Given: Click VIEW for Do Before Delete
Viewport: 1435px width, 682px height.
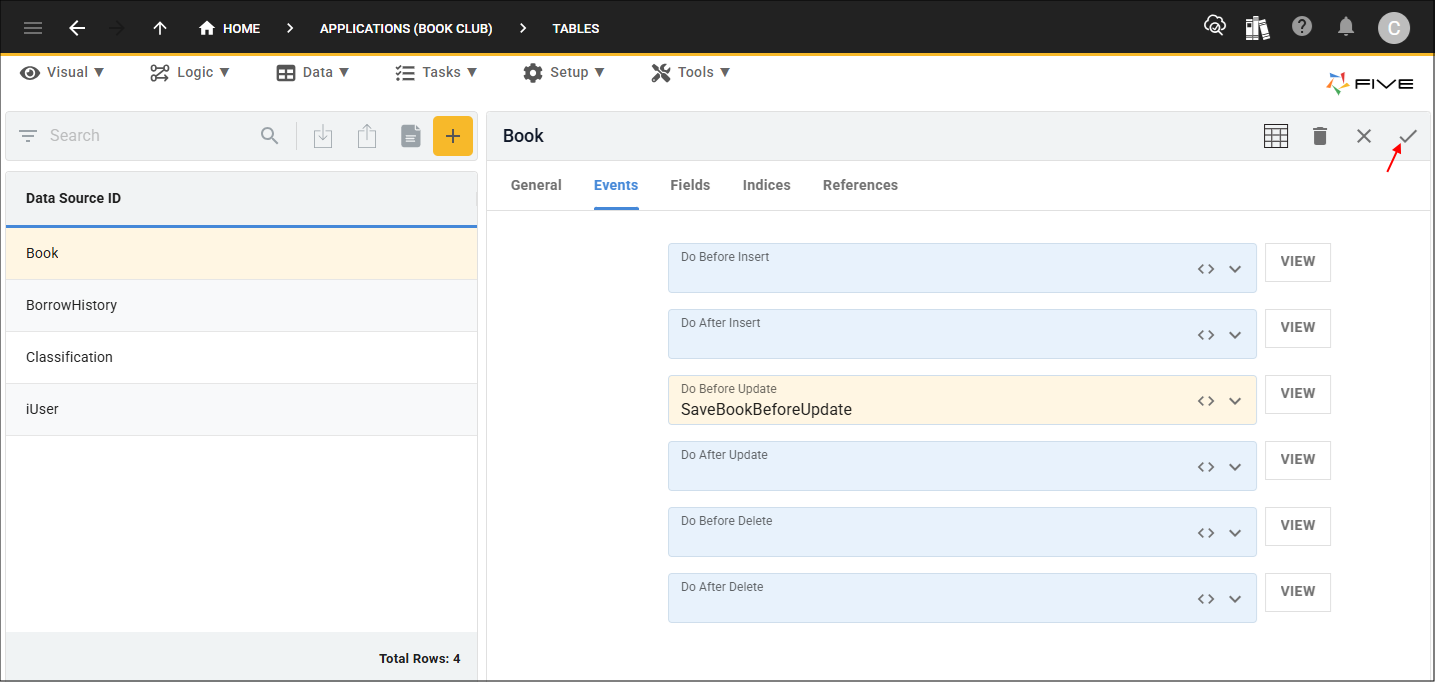Looking at the screenshot, I should (1298, 526).
